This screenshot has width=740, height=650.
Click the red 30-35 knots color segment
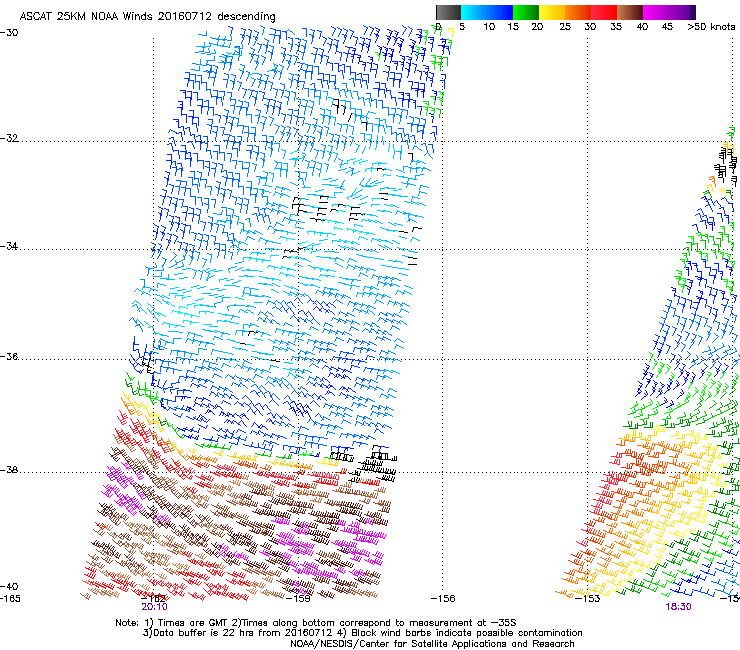604,12
